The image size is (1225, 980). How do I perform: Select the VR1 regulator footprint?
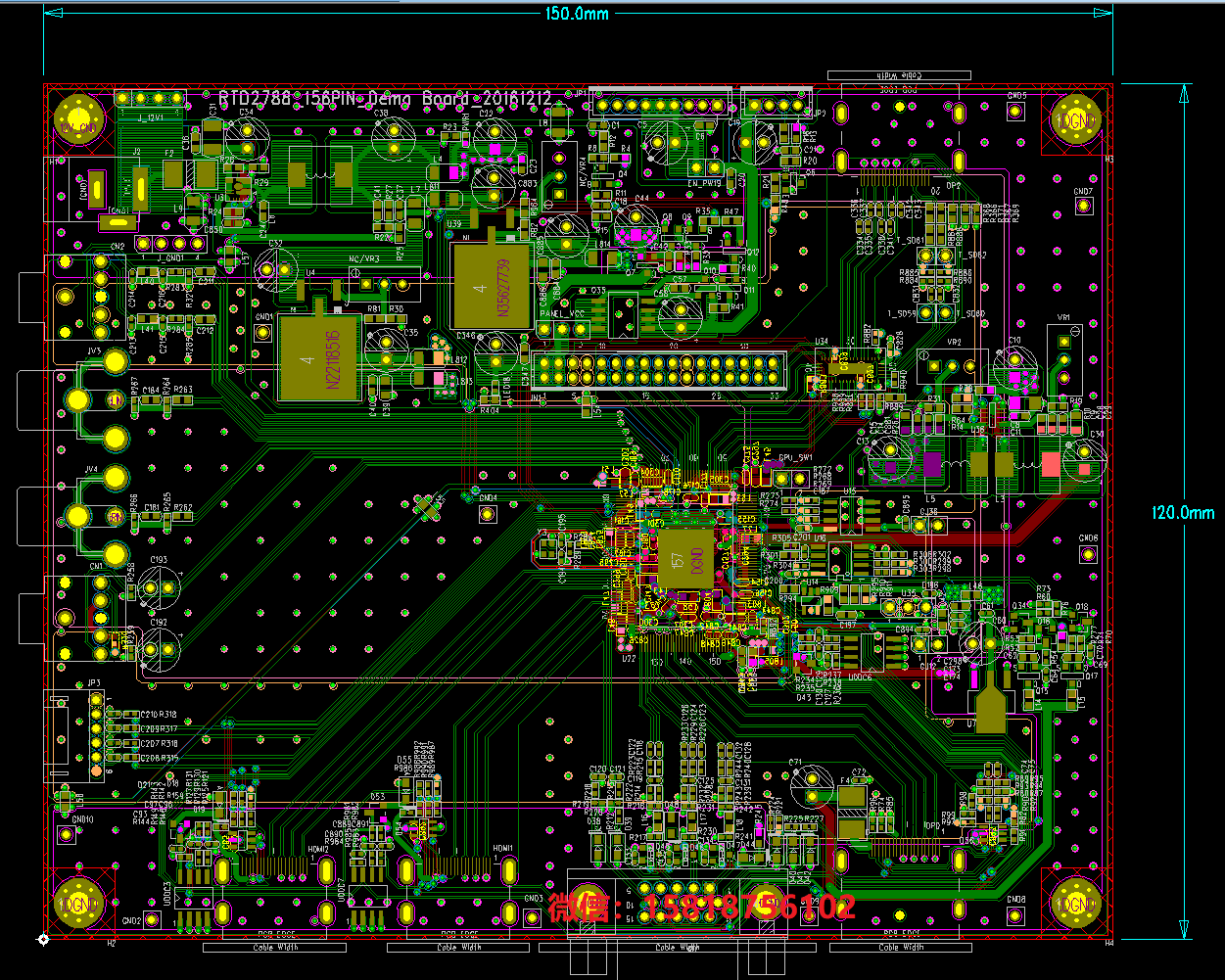(1064, 360)
